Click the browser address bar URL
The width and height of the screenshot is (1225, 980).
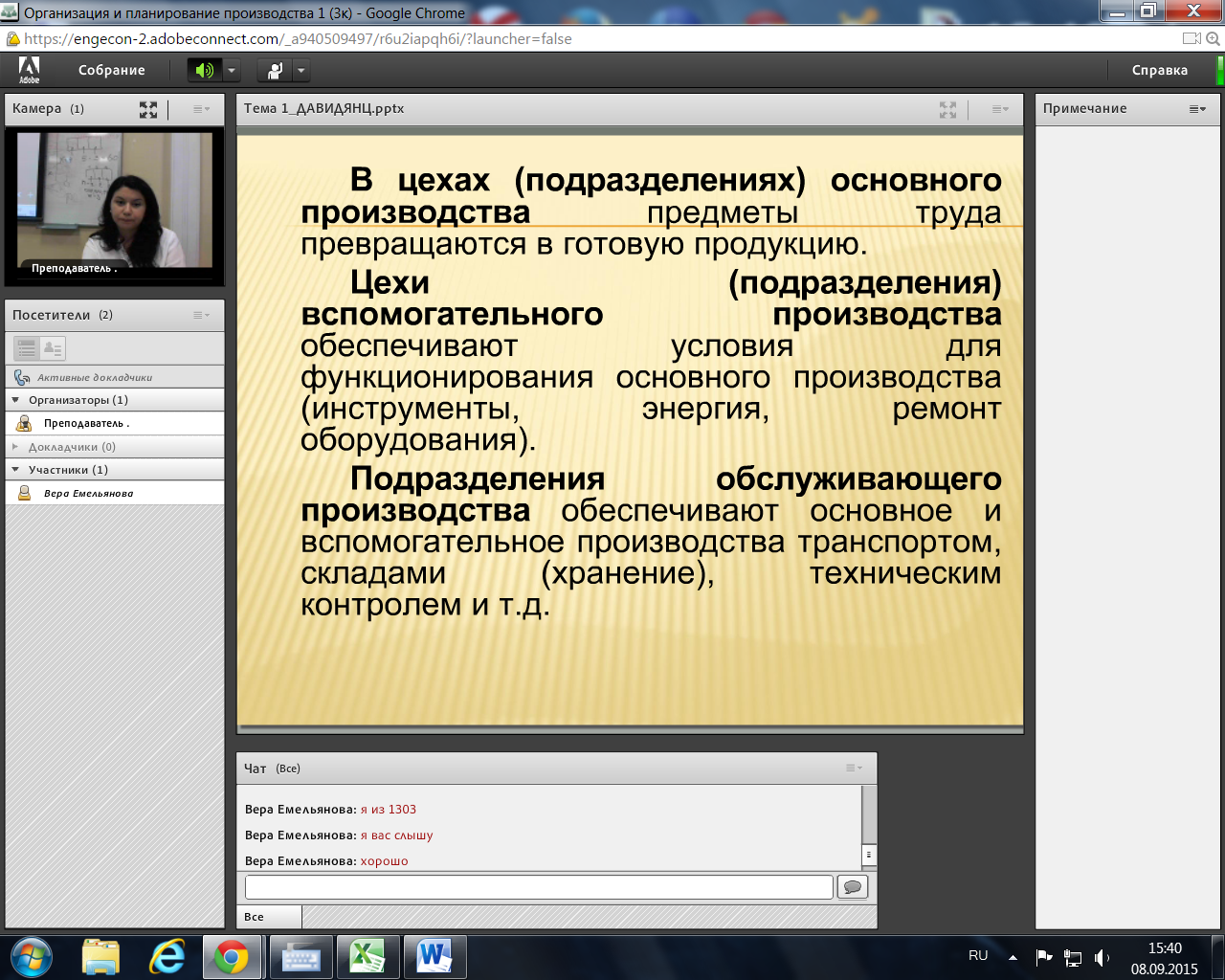[x=298, y=39]
